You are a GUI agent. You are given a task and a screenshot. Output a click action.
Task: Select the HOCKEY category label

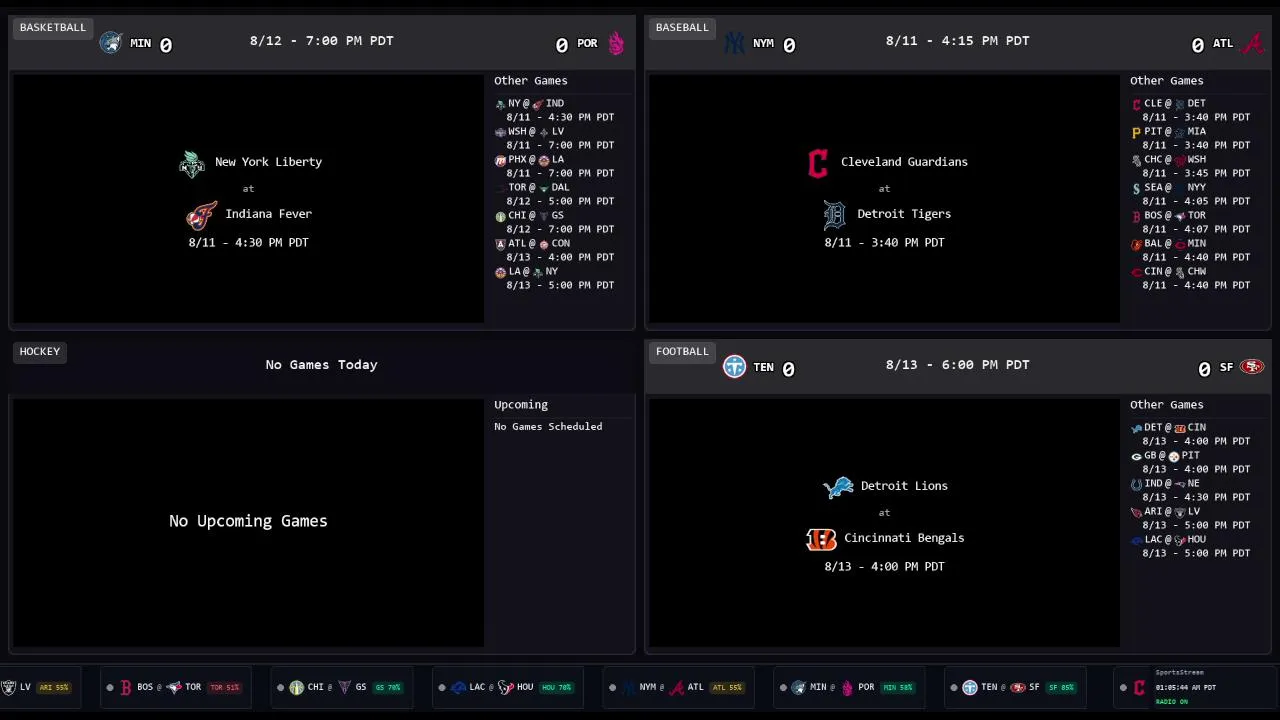(x=40, y=351)
